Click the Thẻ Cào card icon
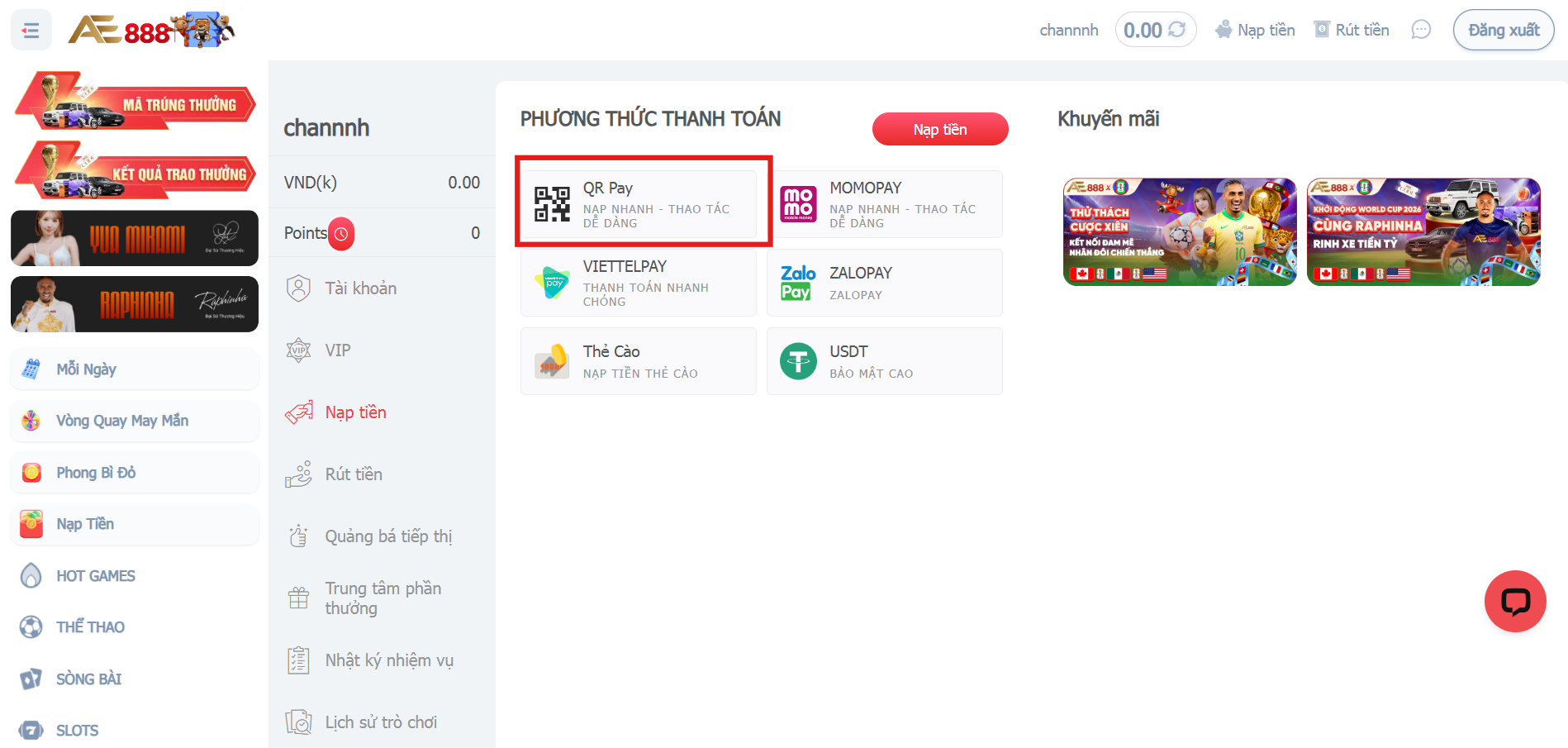The image size is (1568, 748). point(552,361)
